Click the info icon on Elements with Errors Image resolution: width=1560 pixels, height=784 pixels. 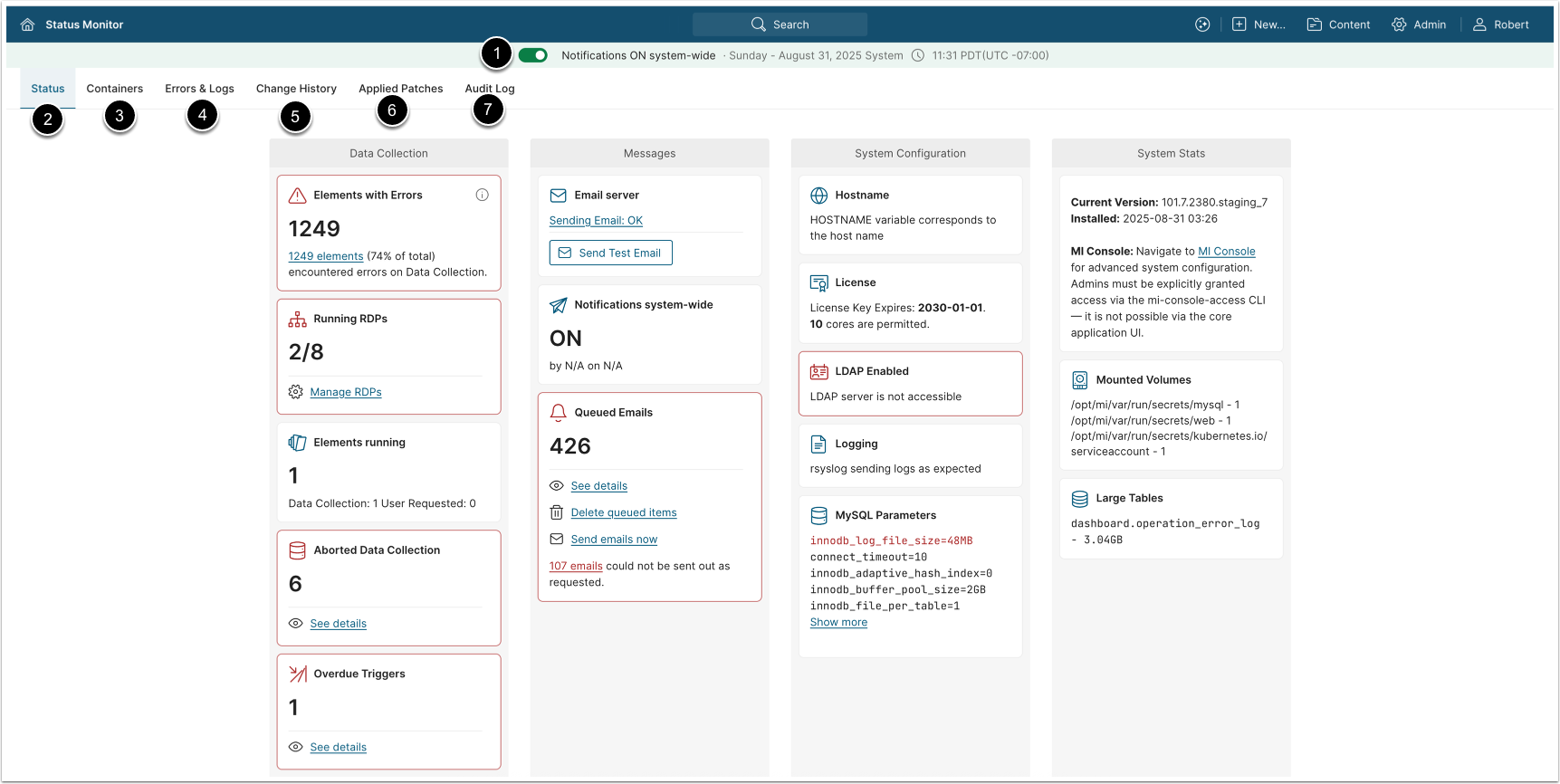coord(482,195)
